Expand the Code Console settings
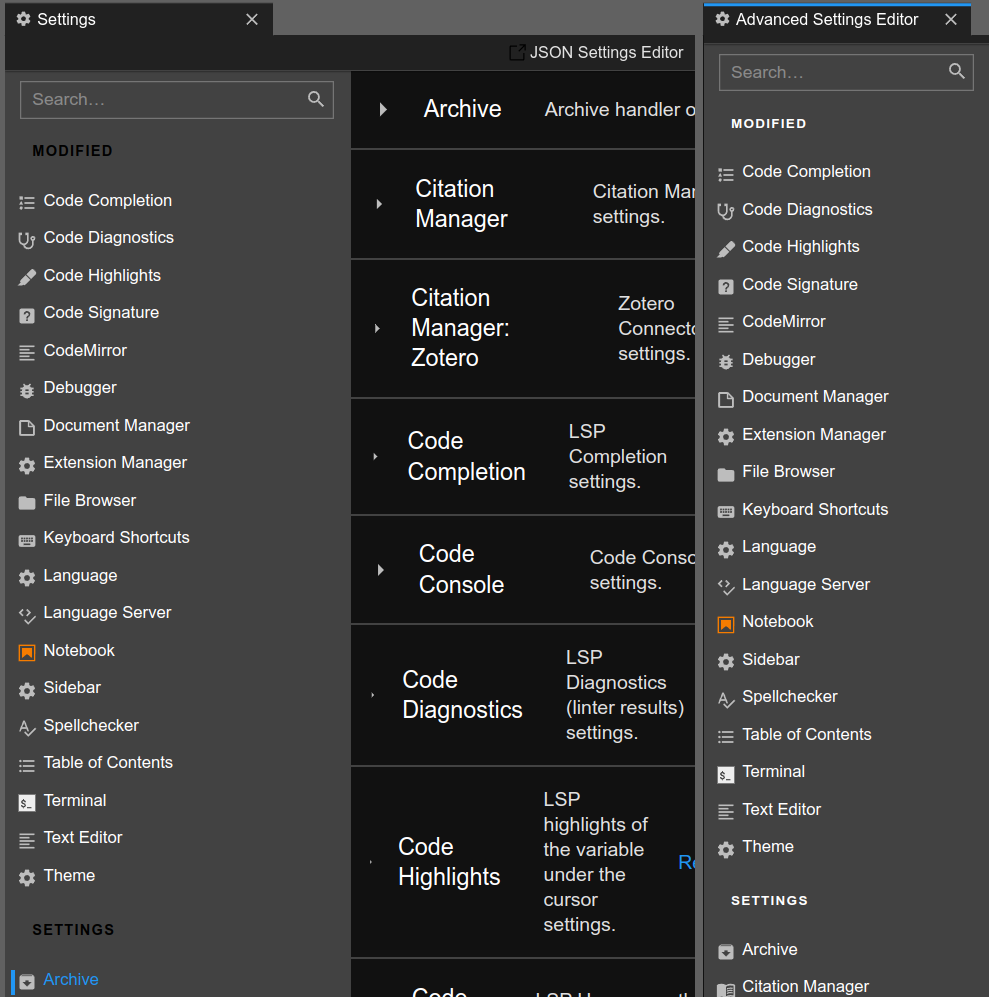989x997 pixels. 380,569
